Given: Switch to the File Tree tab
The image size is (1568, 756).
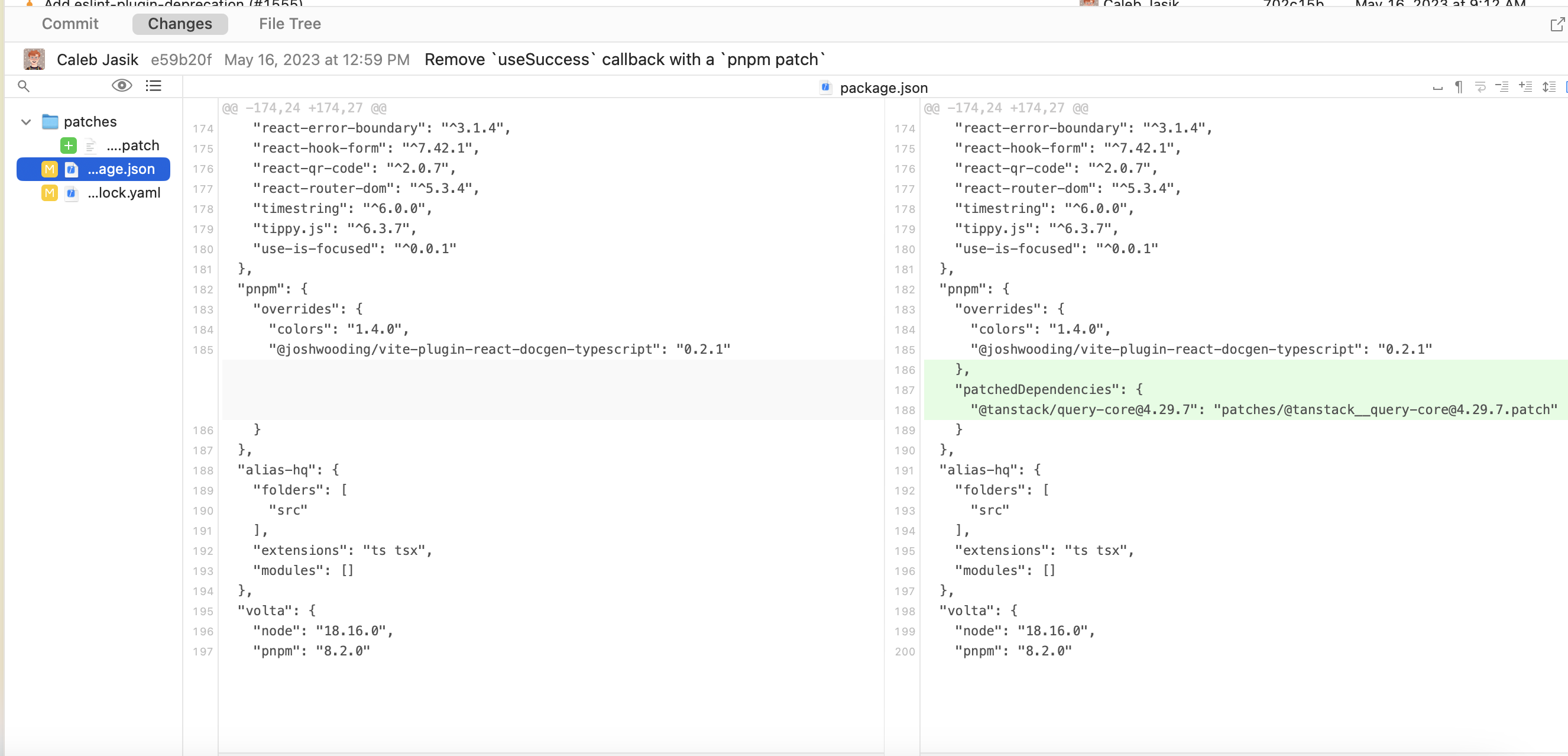Looking at the screenshot, I should (x=290, y=24).
